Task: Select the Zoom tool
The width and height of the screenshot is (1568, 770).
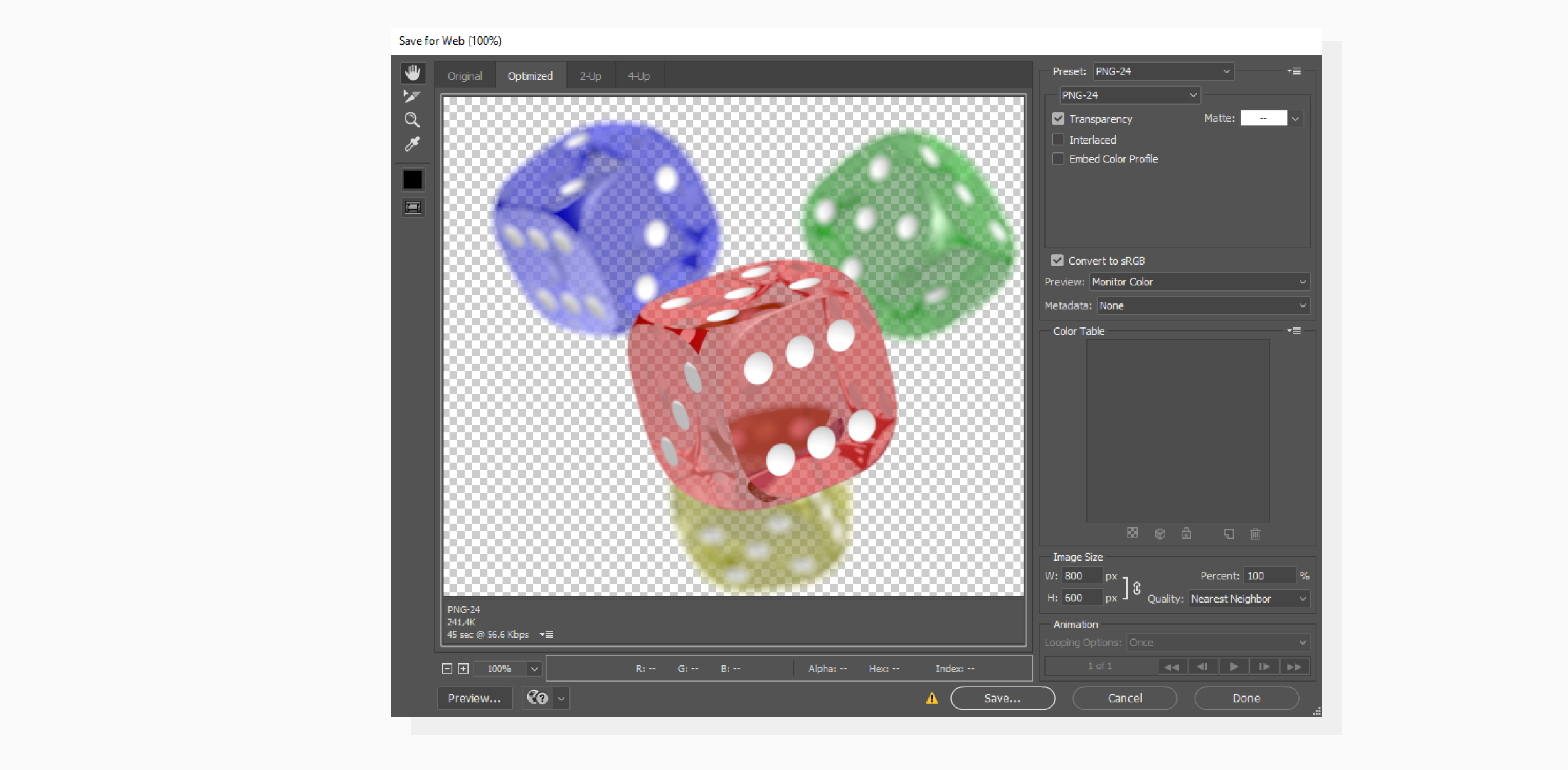Action: pyautogui.click(x=412, y=119)
